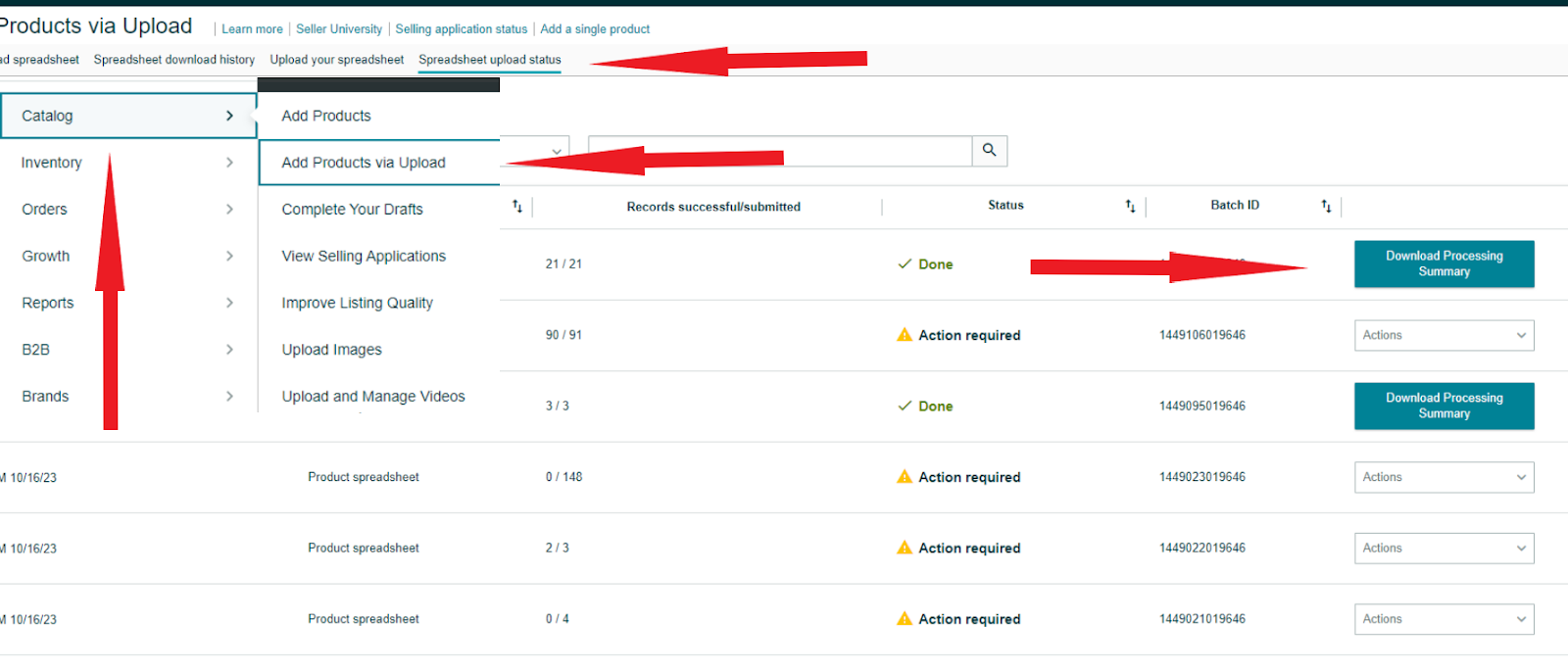Sort by the Batch ID column arrows icon
Viewport: 1568px width, 670px height.
pyautogui.click(x=1326, y=206)
